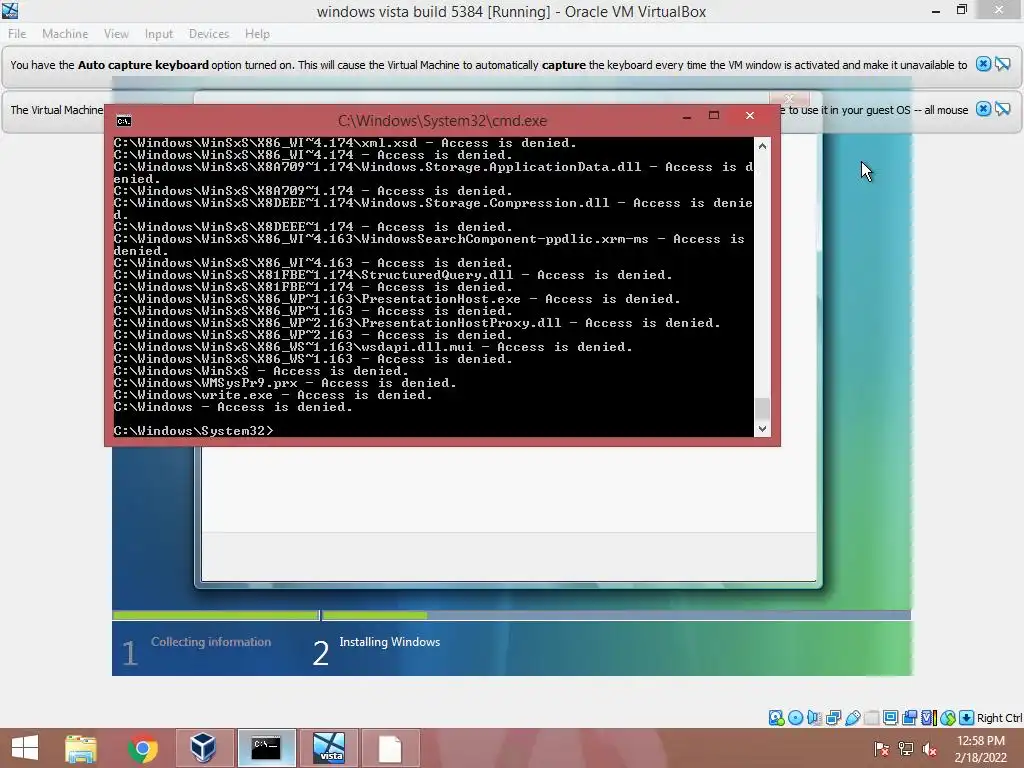Viewport: 1024px width, 768px height.
Task: Open the clock showing 12:58 PM
Action: pyautogui.click(x=980, y=749)
